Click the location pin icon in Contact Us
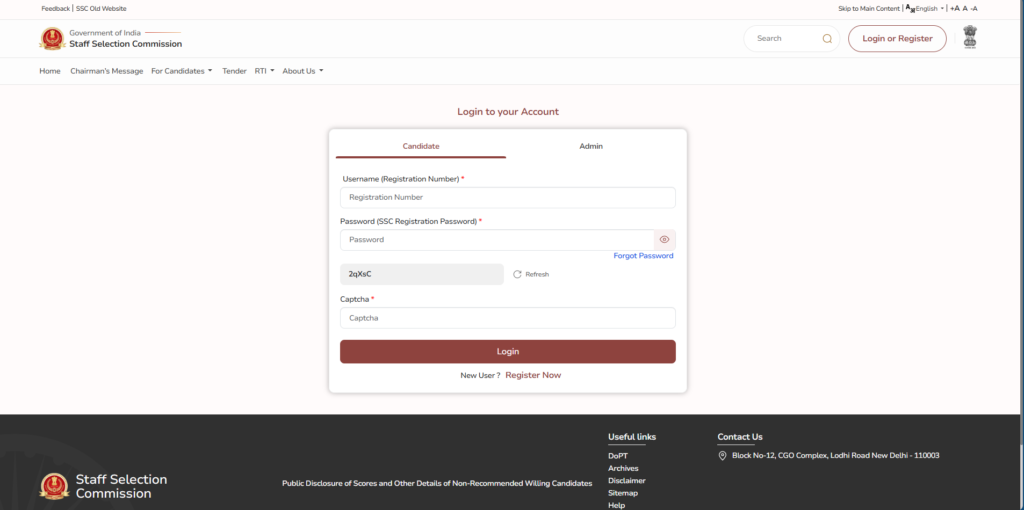The height and width of the screenshot is (510, 1024). pyautogui.click(x=722, y=456)
